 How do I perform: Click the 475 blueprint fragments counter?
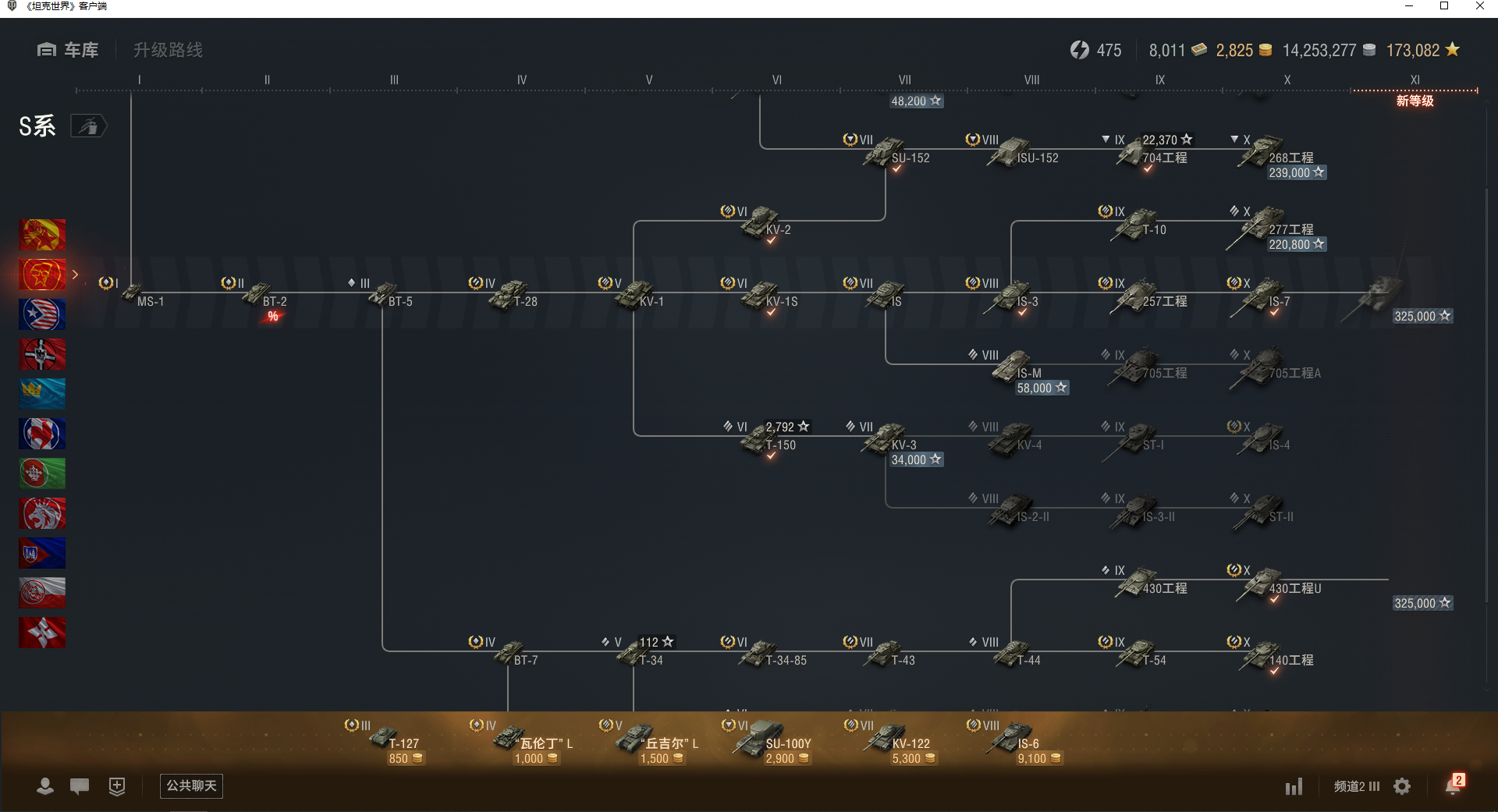coord(1095,50)
